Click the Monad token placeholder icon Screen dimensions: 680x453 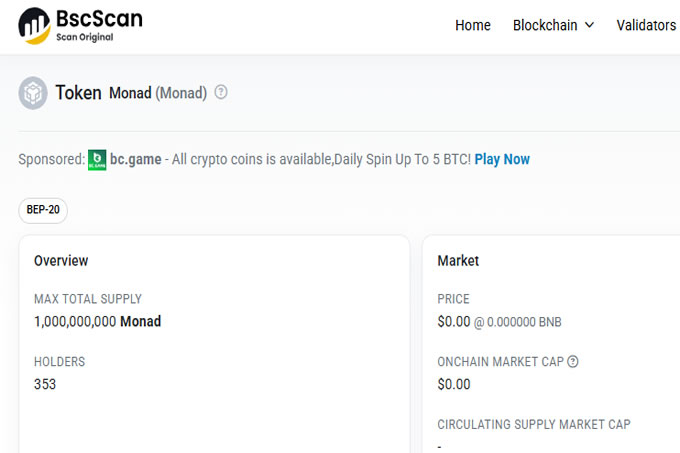coord(33,93)
